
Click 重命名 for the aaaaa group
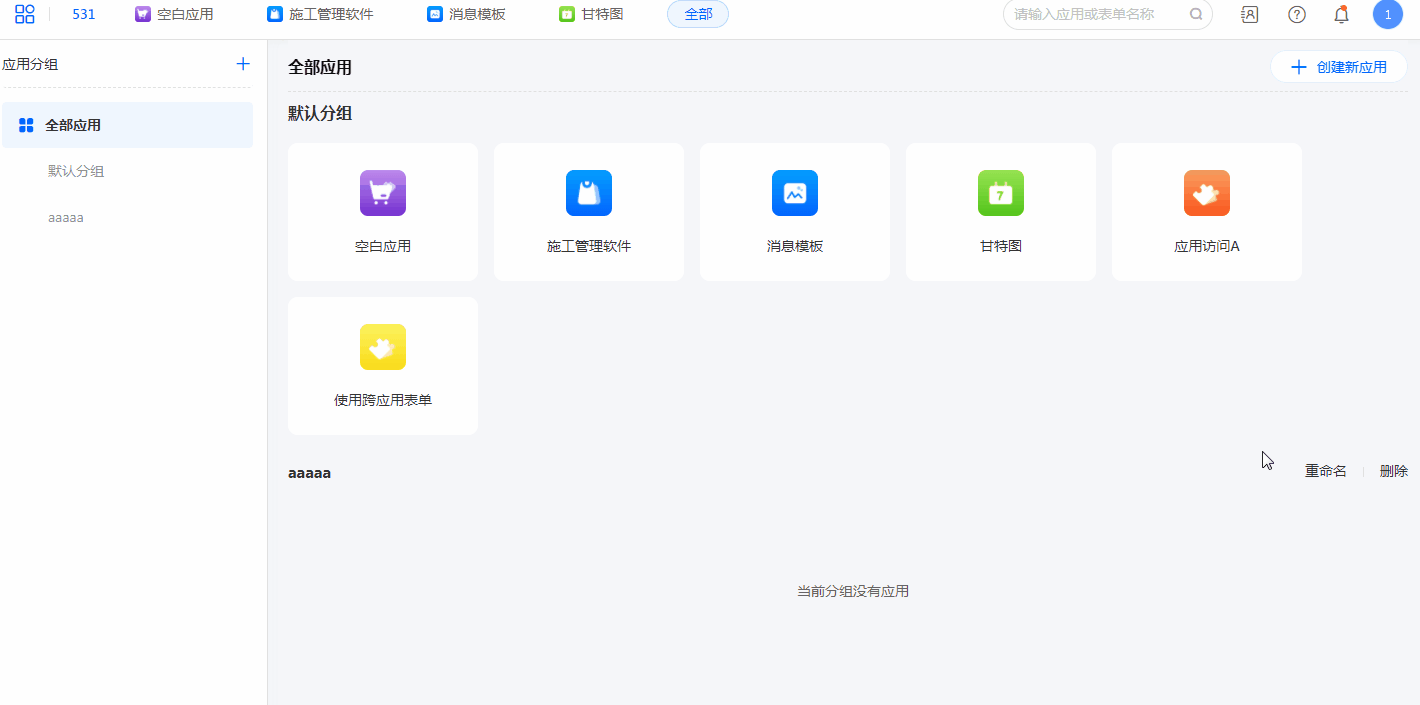1325,471
